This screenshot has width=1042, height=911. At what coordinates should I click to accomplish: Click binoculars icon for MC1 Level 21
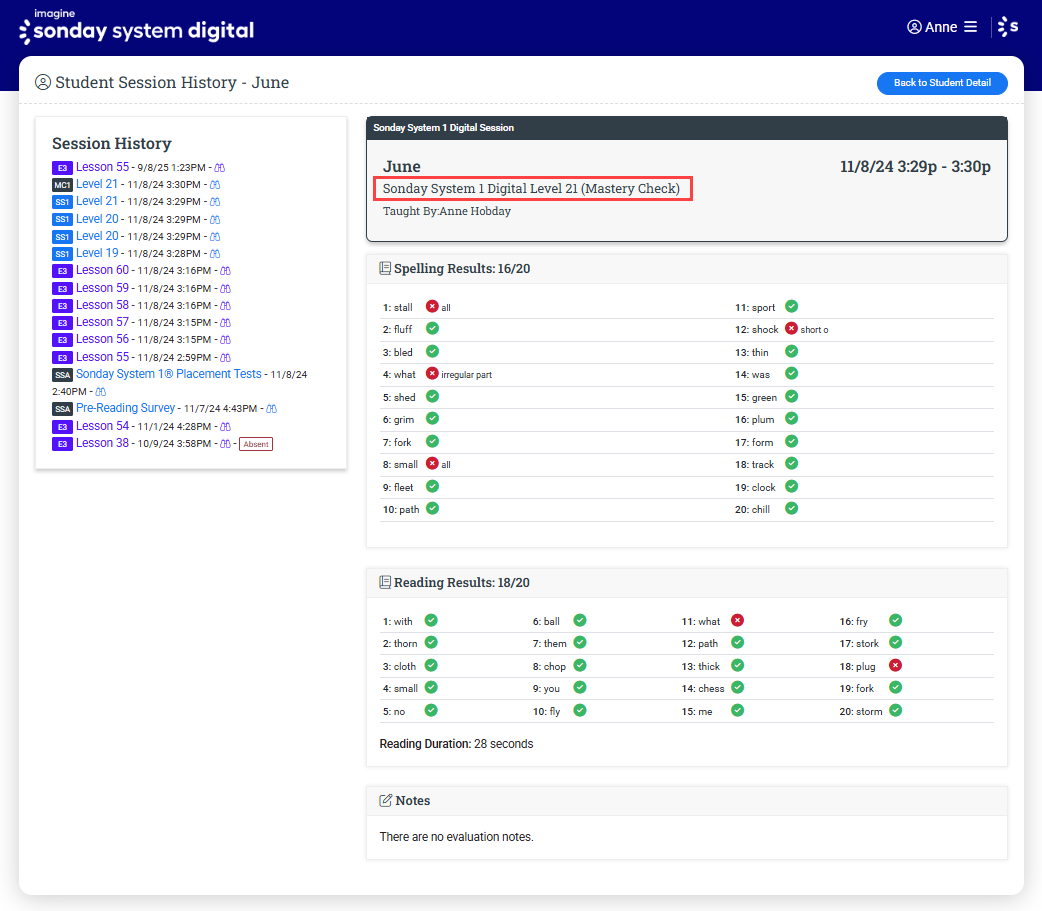(214, 185)
